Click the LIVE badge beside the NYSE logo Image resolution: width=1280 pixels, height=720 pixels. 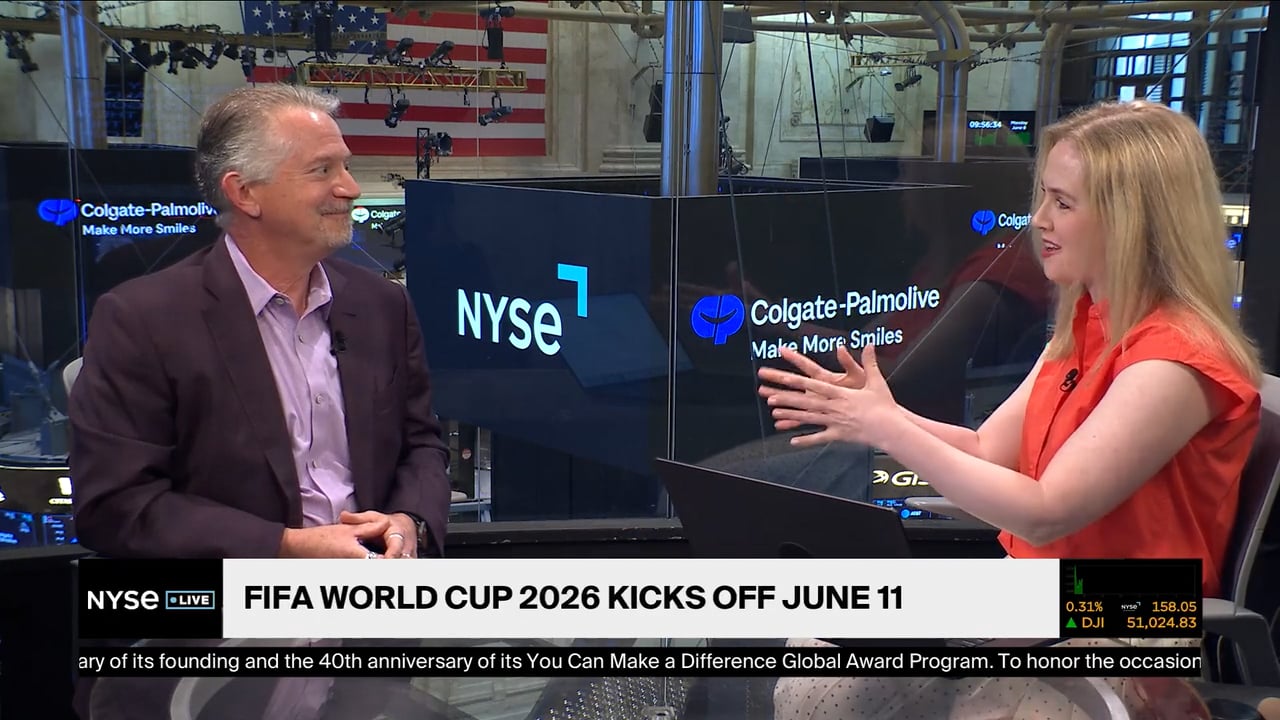[x=190, y=600]
